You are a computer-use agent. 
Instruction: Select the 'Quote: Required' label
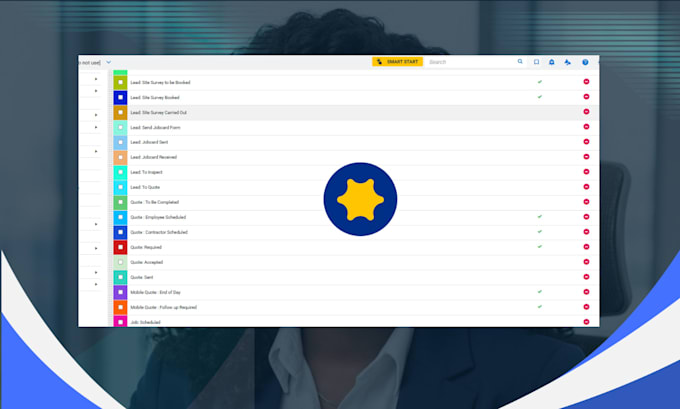pyautogui.click(x=146, y=247)
